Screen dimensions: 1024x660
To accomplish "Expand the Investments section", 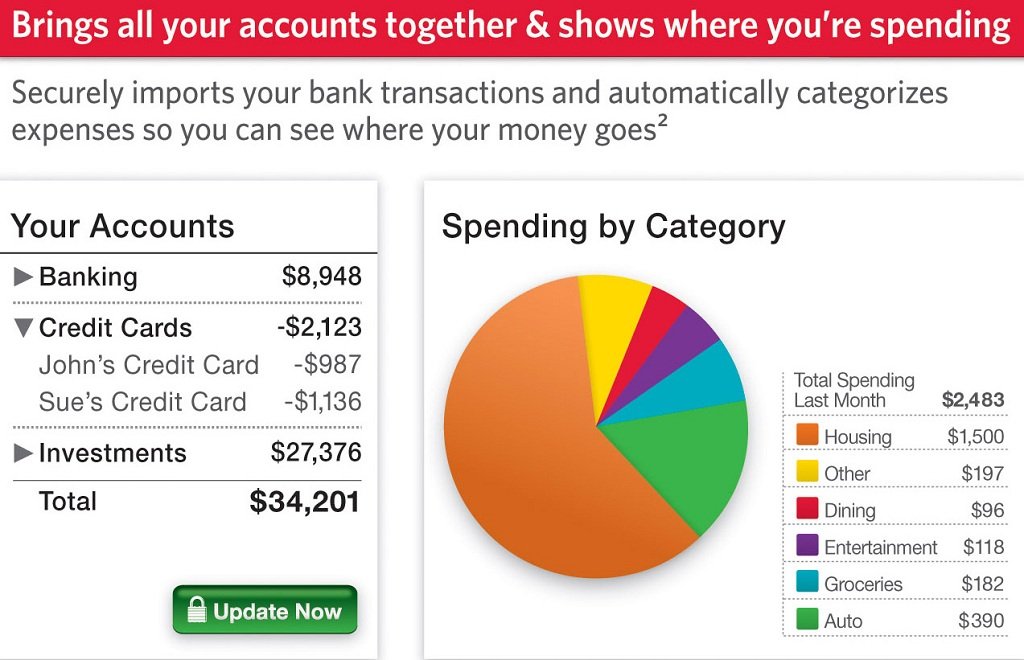I will [23, 453].
